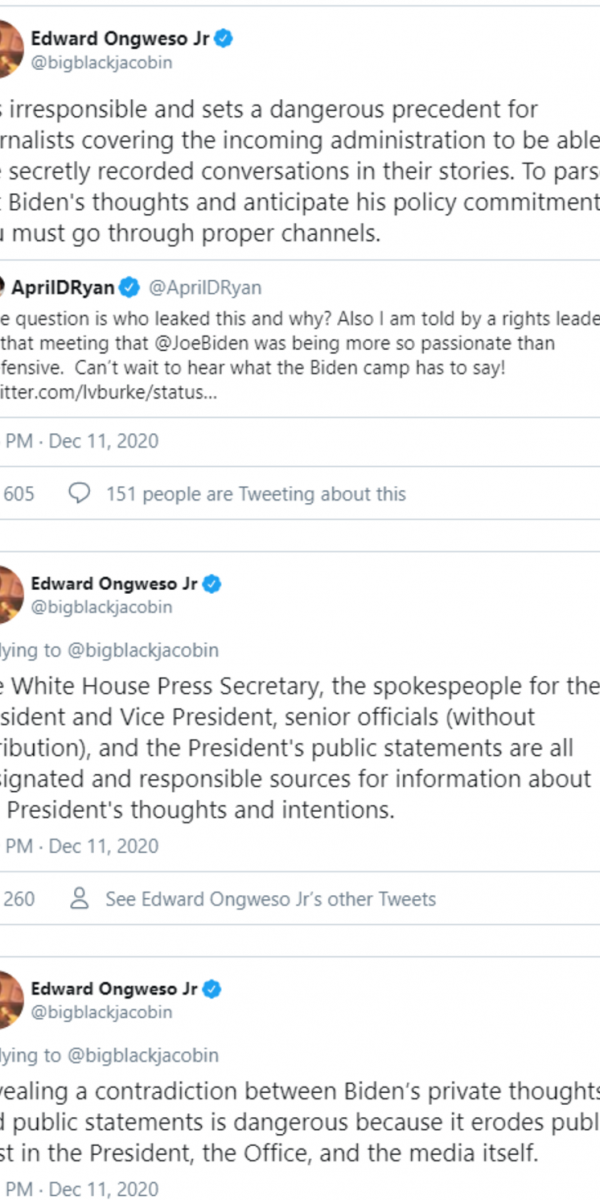The height and width of the screenshot is (1200, 600).
Task: Click the @bigblackjacobin handle under the first tweet author
Action: (x=101, y=62)
